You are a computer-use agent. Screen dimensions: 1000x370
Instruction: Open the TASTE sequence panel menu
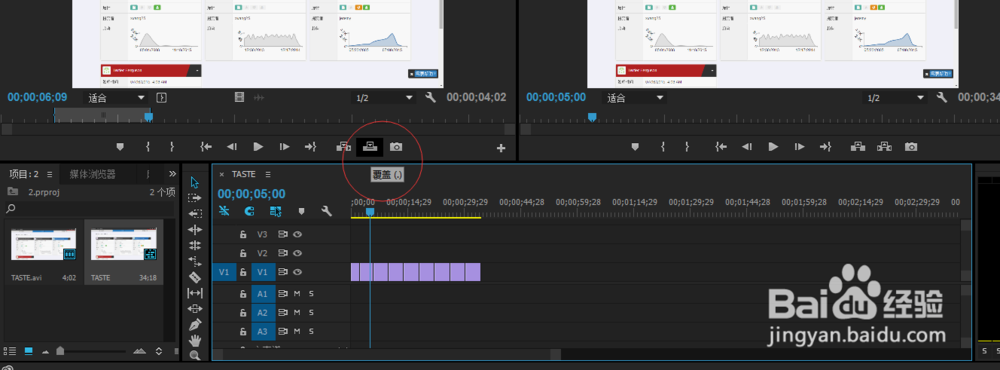pyautogui.click(x=268, y=174)
